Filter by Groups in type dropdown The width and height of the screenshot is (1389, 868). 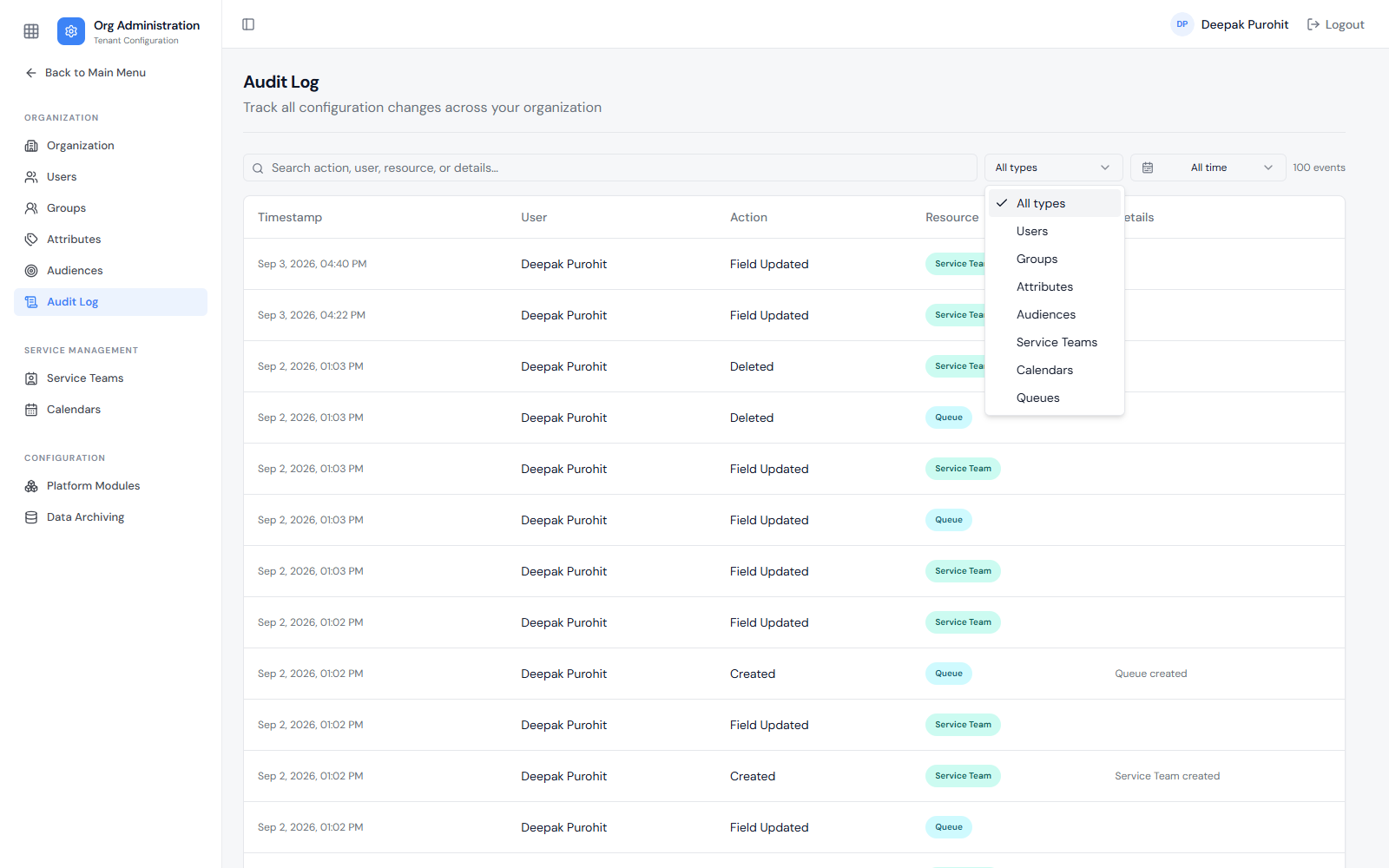(x=1055, y=259)
